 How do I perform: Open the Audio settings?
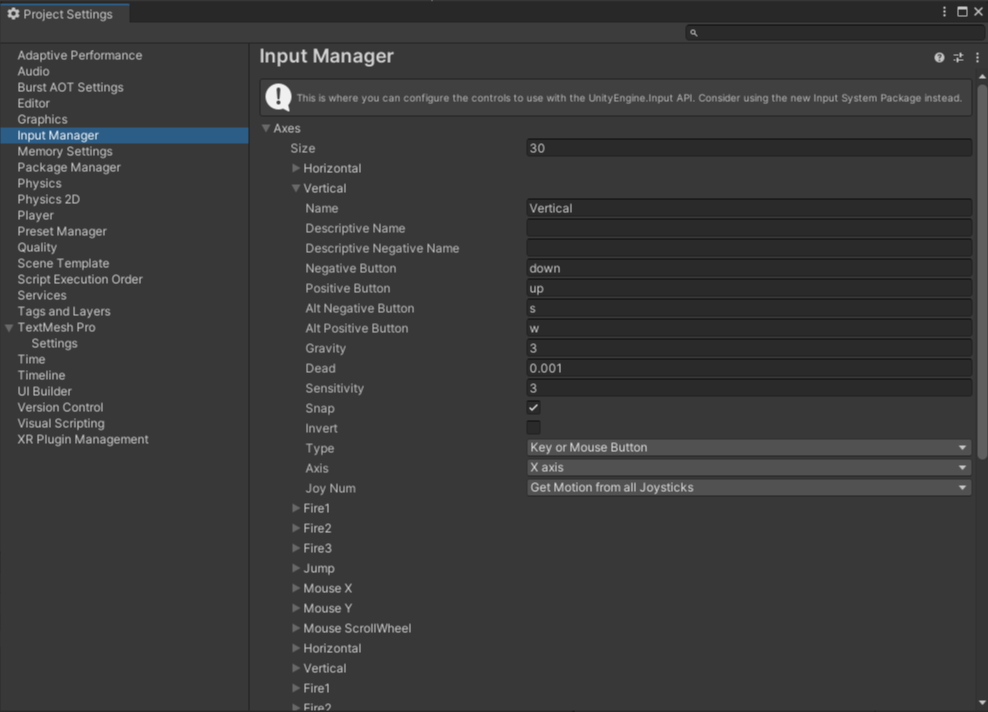pos(33,71)
